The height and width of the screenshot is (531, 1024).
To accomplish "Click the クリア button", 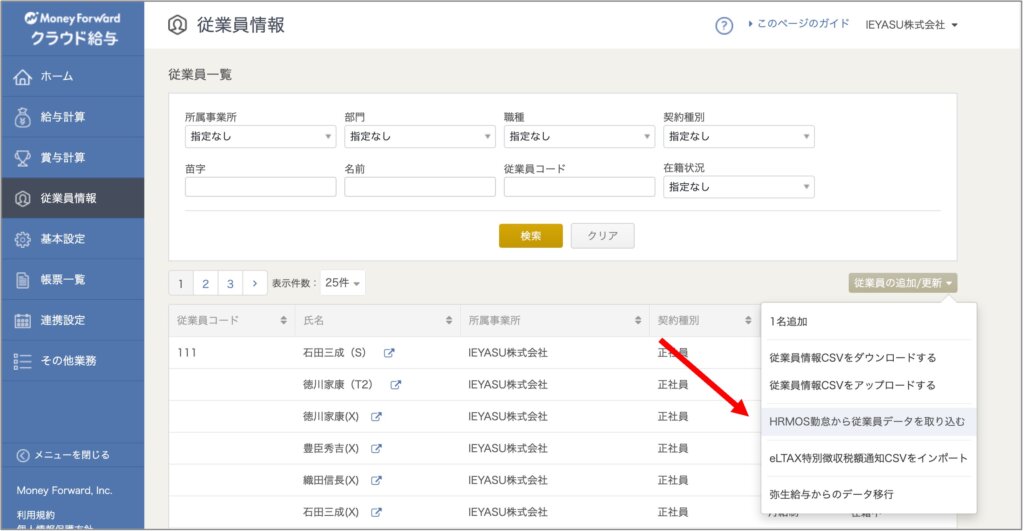I will 602,236.
